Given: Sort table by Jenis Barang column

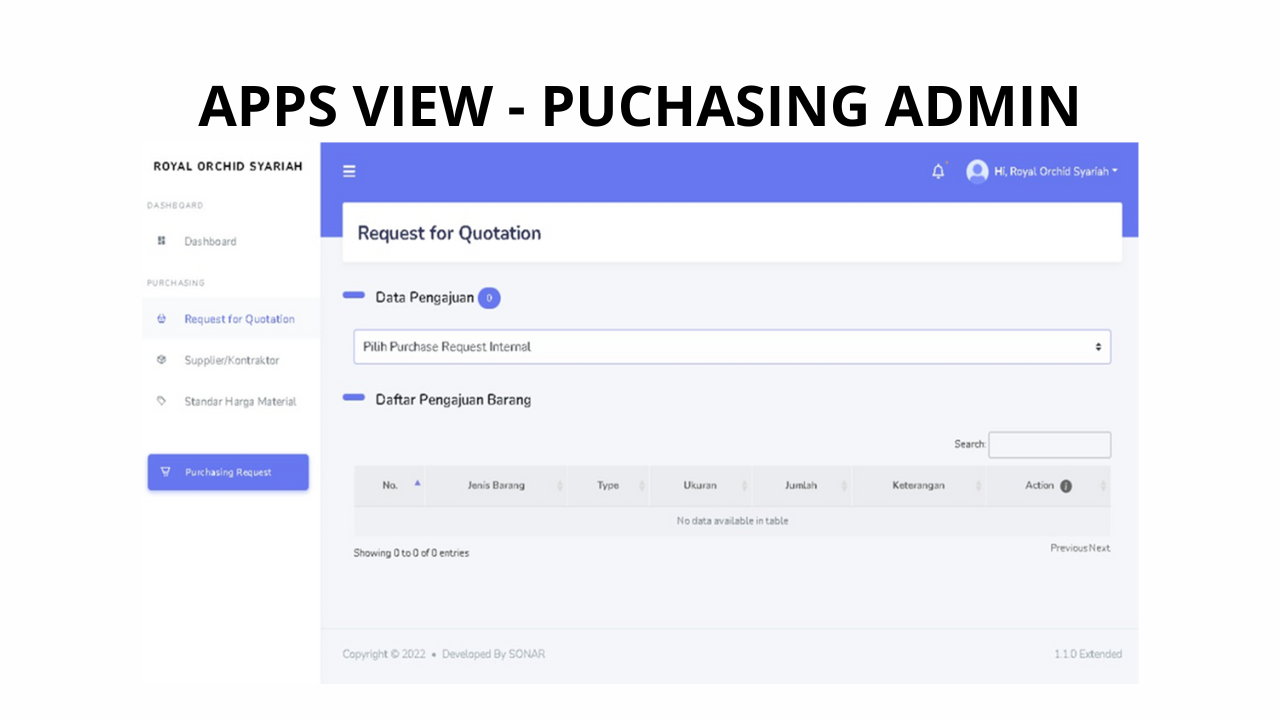Looking at the screenshot, I should 496,486.
